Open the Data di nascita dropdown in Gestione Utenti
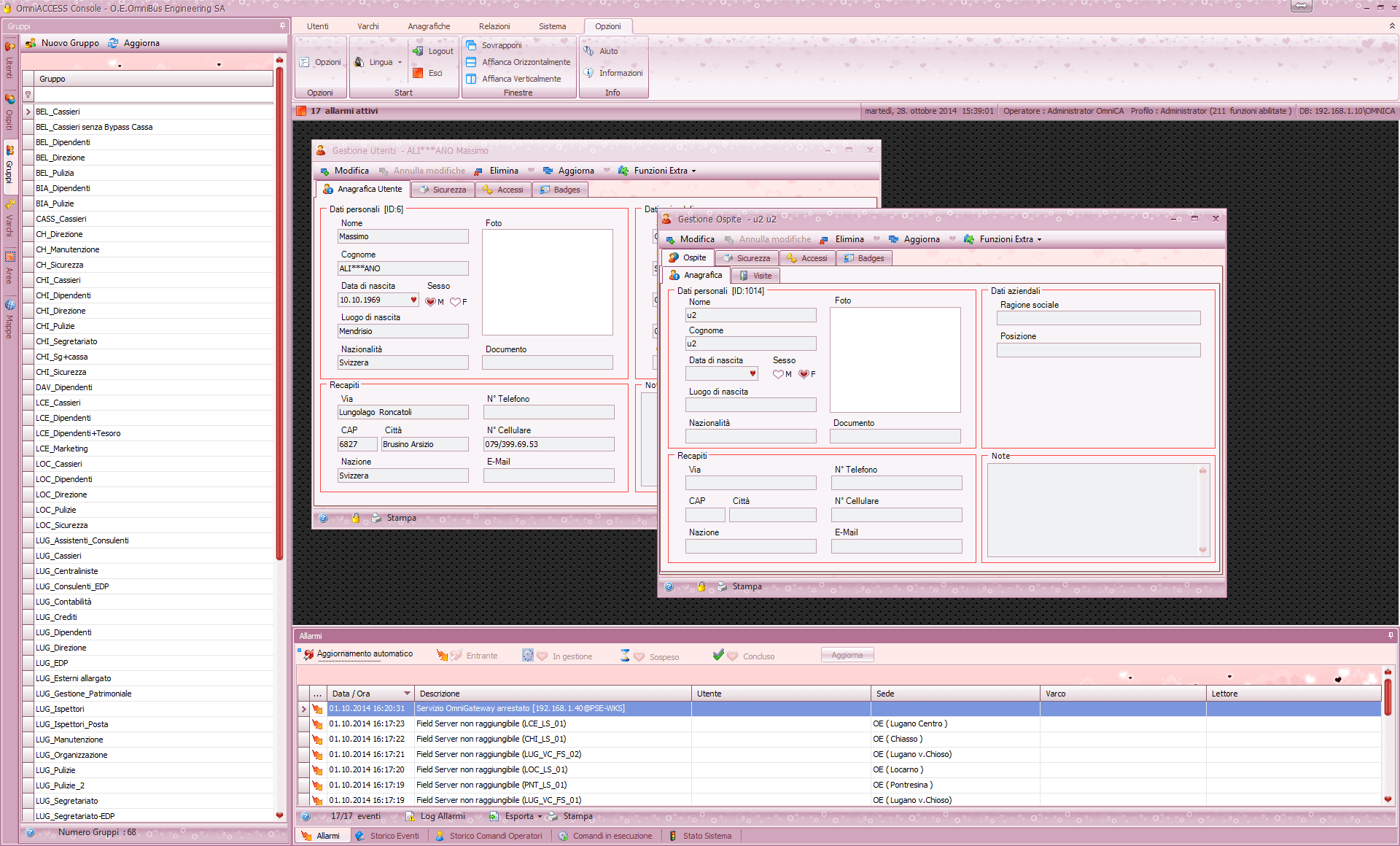This screenshot has height=846, width=1400. click(413, 300)
